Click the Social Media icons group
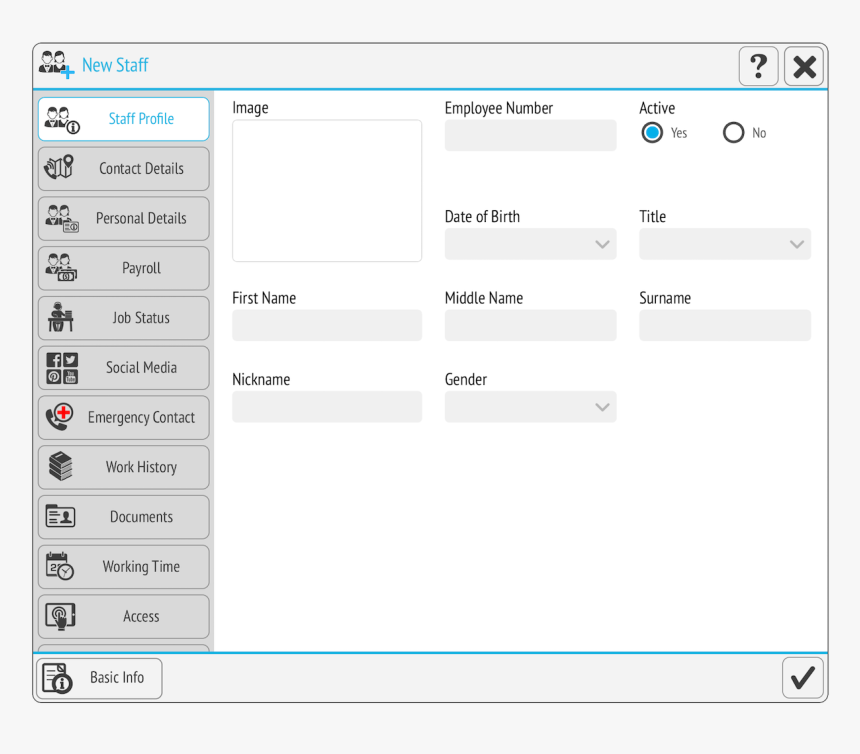 [x=61, y=367]
